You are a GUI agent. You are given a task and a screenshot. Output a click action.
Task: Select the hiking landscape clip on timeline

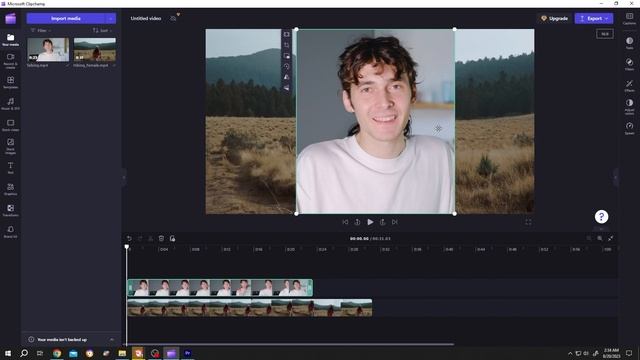(250, 308)
